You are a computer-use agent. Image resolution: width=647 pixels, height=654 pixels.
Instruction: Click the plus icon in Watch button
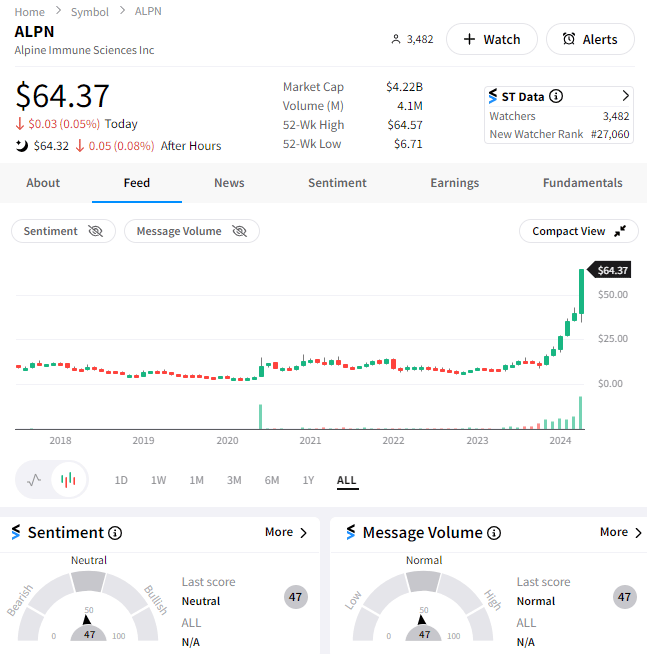coord(469,39)
